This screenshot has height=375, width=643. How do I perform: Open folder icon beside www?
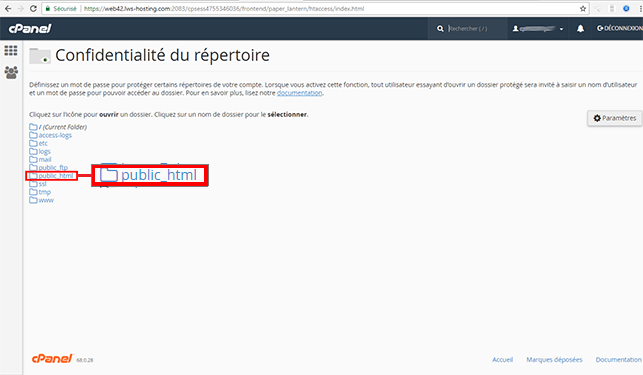[x=33, y=200]
